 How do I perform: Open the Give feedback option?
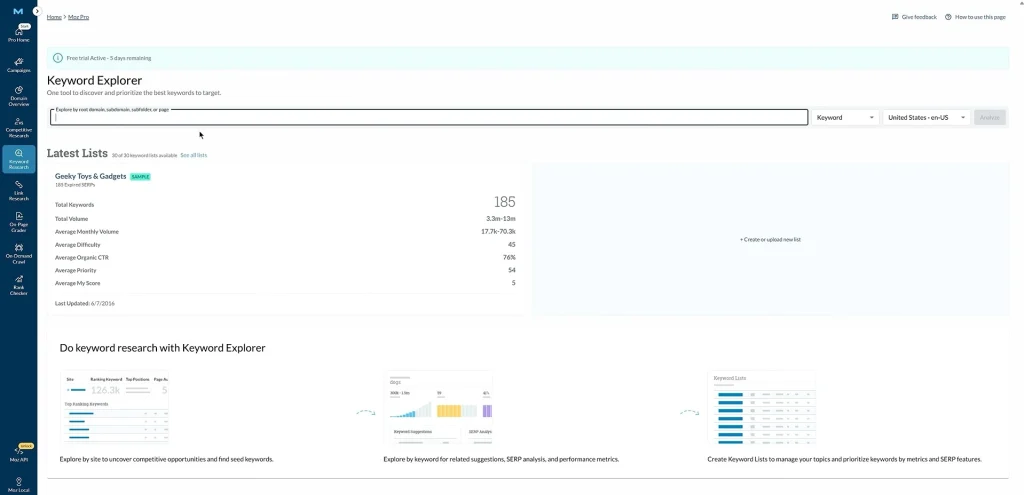(914, 17)
